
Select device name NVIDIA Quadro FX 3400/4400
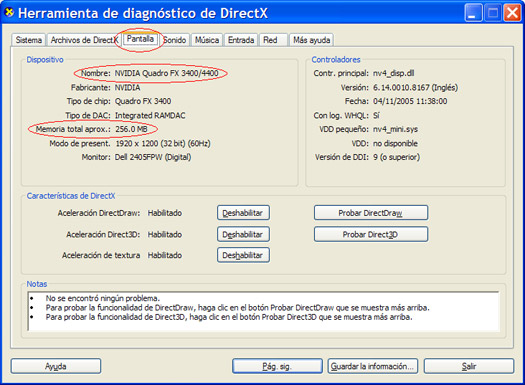coord(166,73)
